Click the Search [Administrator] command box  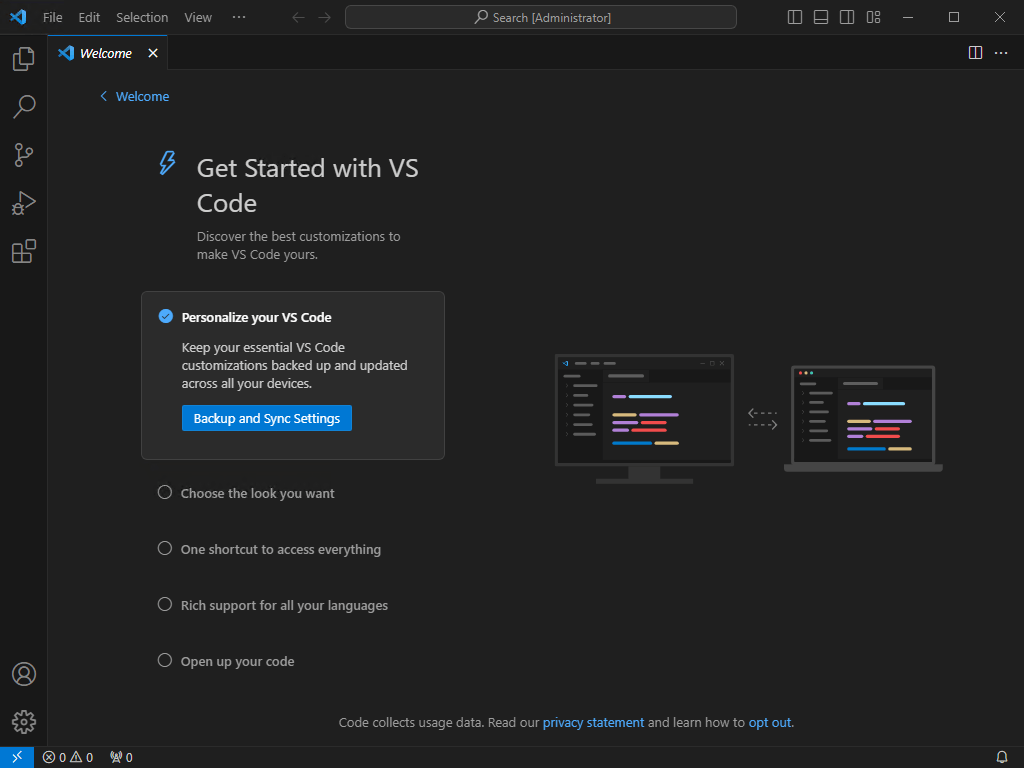(541, 18)
